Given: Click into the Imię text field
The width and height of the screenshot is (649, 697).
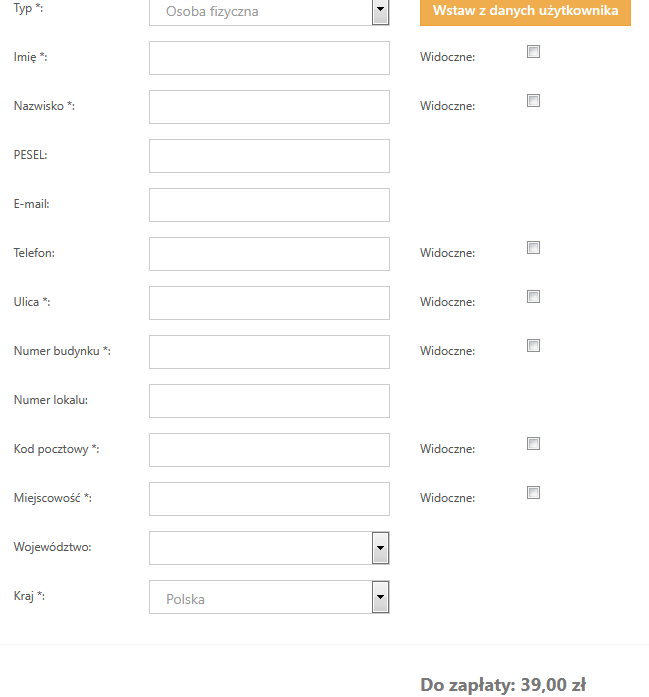Looking at the screenshot, I should pyautogui.click(x=269, y=58).
